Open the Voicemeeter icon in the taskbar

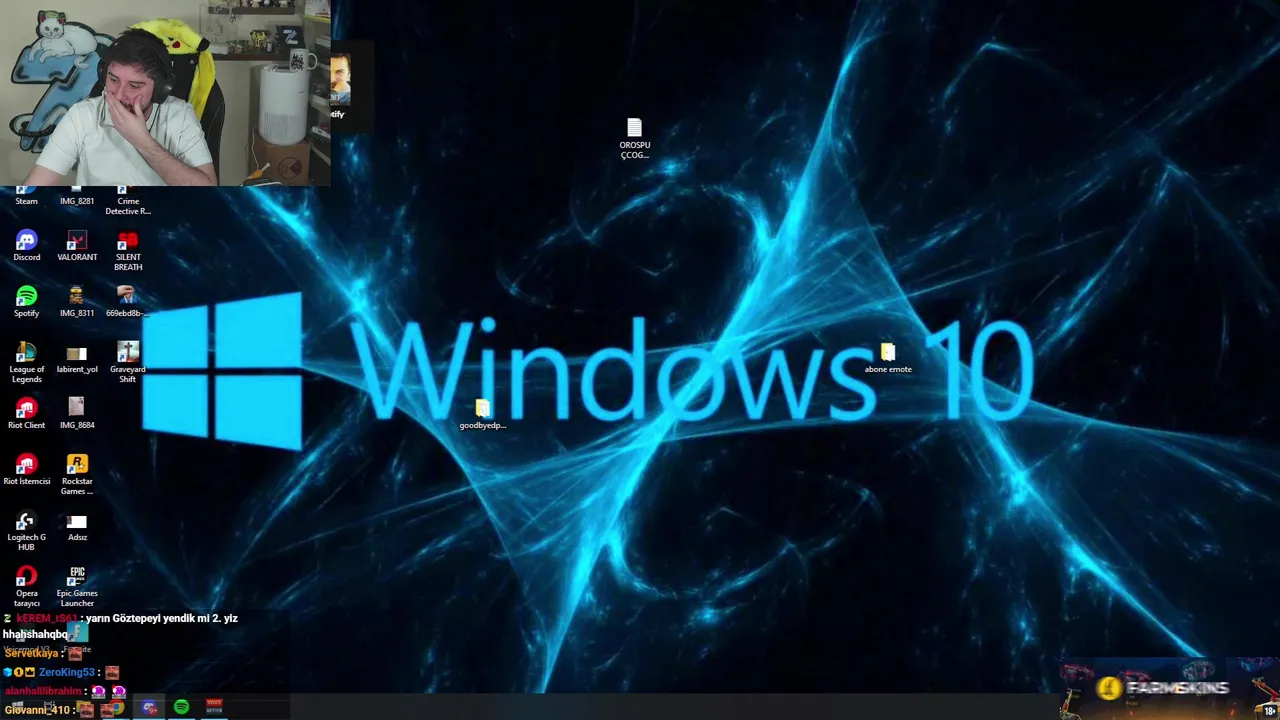click(214, 707)
